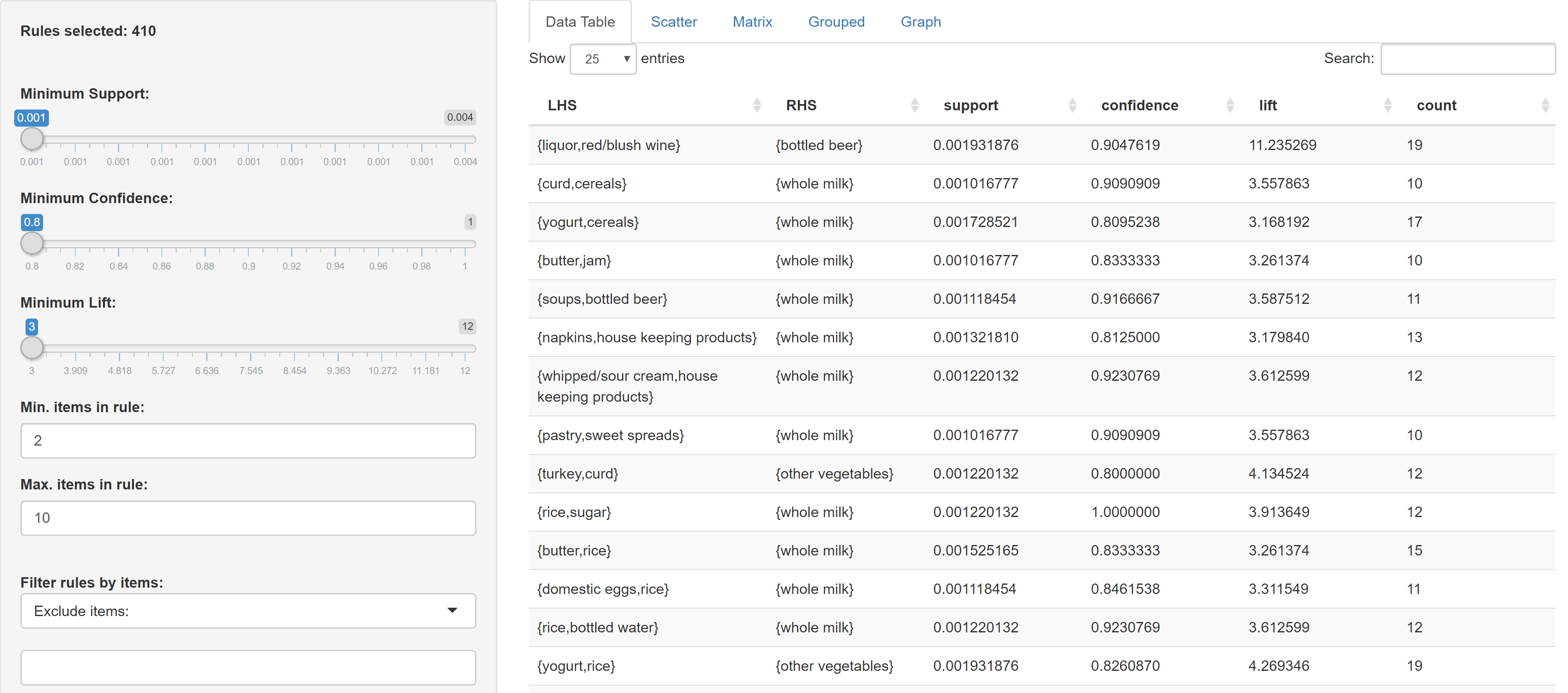This screenshot has width=1568, height=693.
Task: Click confidence value 0.9166667
Action: (x=1125, y=299)
